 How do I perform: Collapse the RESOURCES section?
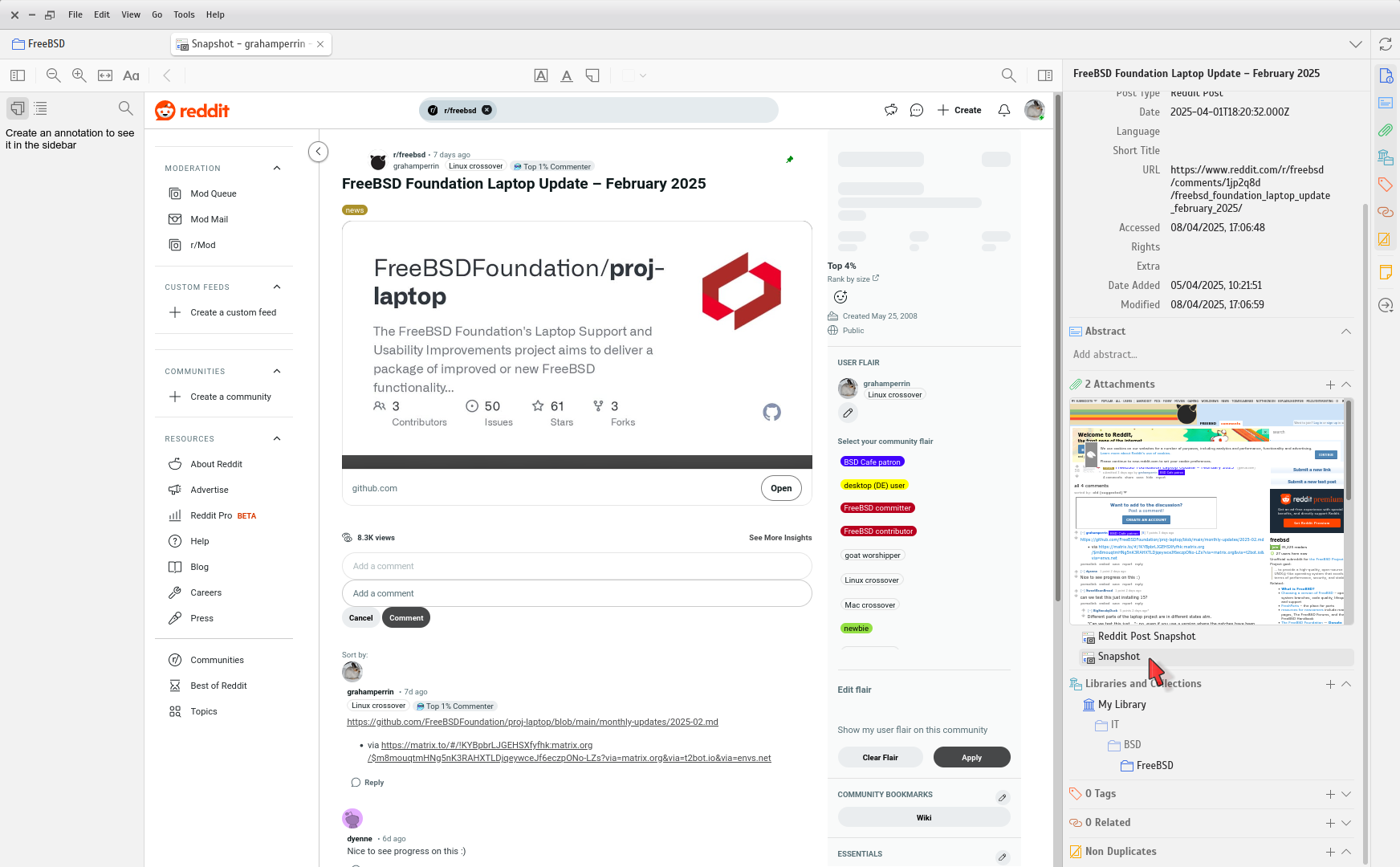(x=277, y=438)
